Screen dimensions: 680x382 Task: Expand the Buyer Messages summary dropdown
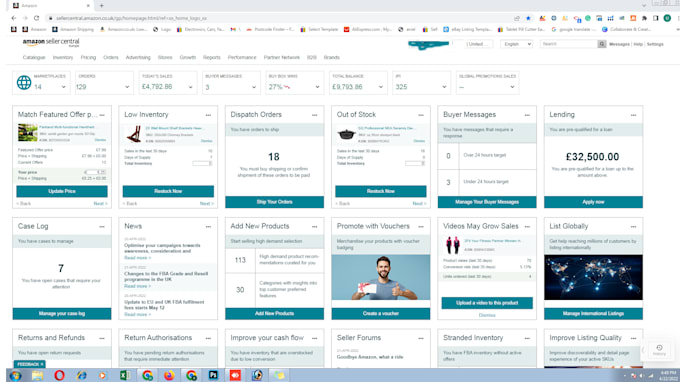click(254, 87)
